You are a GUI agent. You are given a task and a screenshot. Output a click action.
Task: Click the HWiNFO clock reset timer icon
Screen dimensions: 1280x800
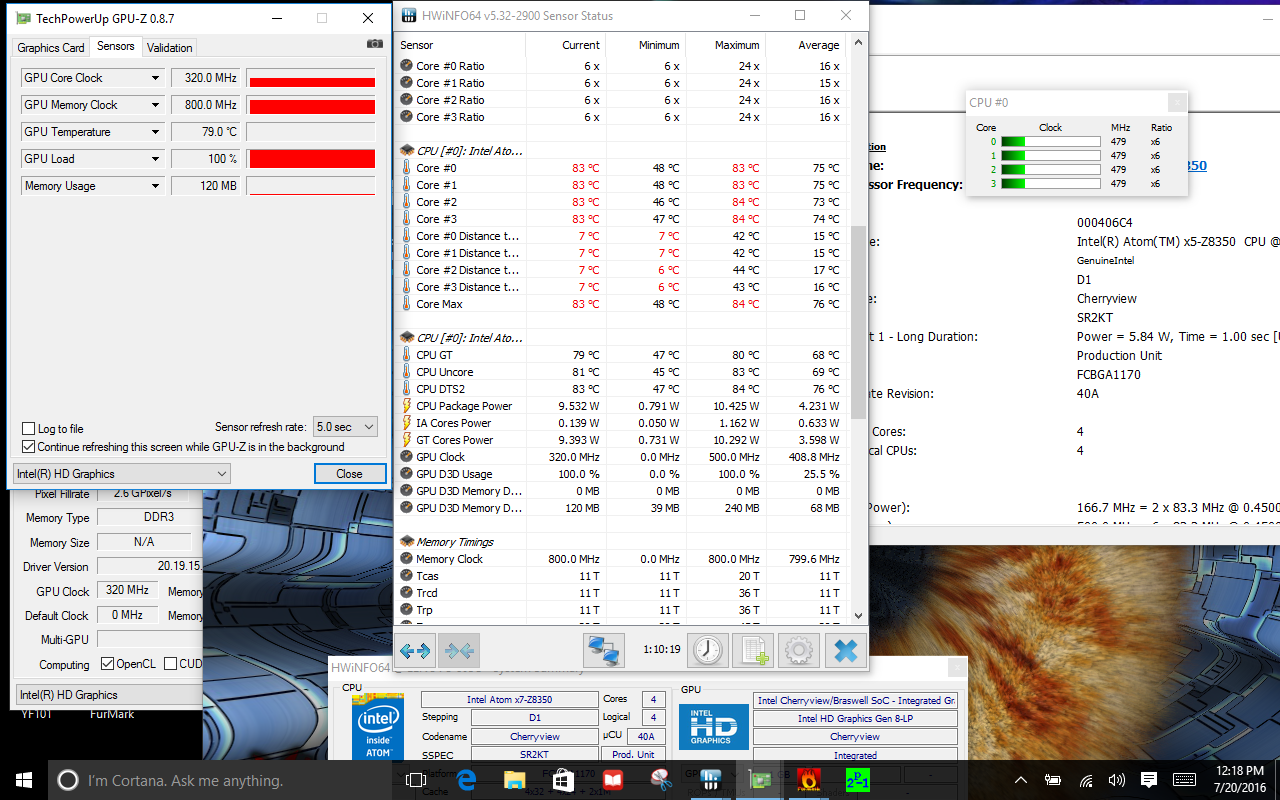[x=707, y=650]
